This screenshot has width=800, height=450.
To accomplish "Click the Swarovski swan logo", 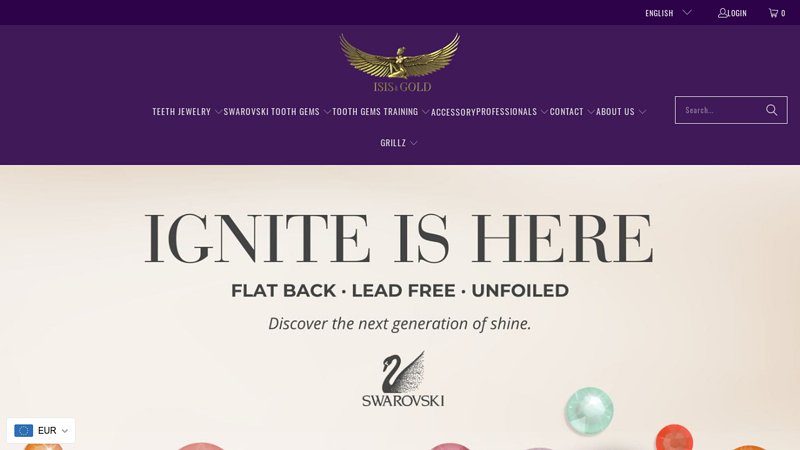I will (x=403, y=379).
